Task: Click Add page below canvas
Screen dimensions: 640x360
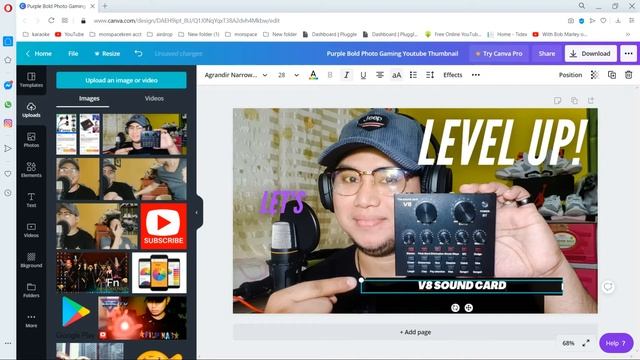Action: (415, 332)
